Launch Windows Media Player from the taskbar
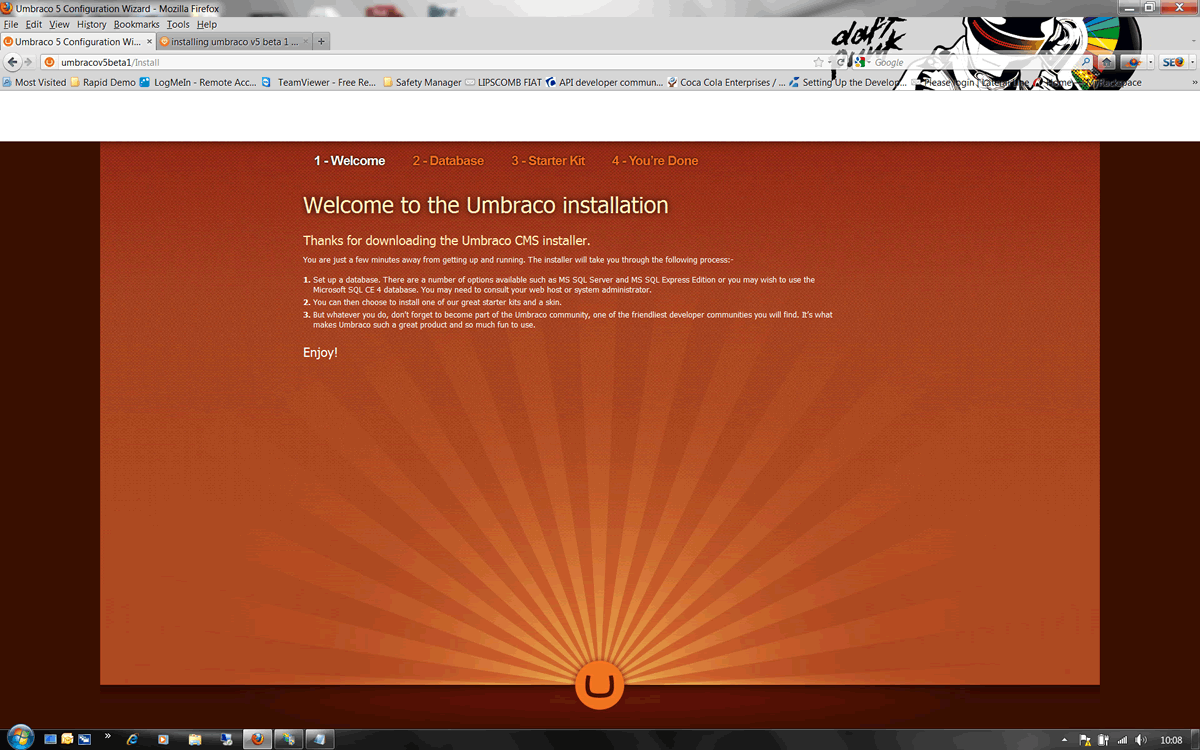The height and width of the screenshot is (750, 1200). [163, 740]
